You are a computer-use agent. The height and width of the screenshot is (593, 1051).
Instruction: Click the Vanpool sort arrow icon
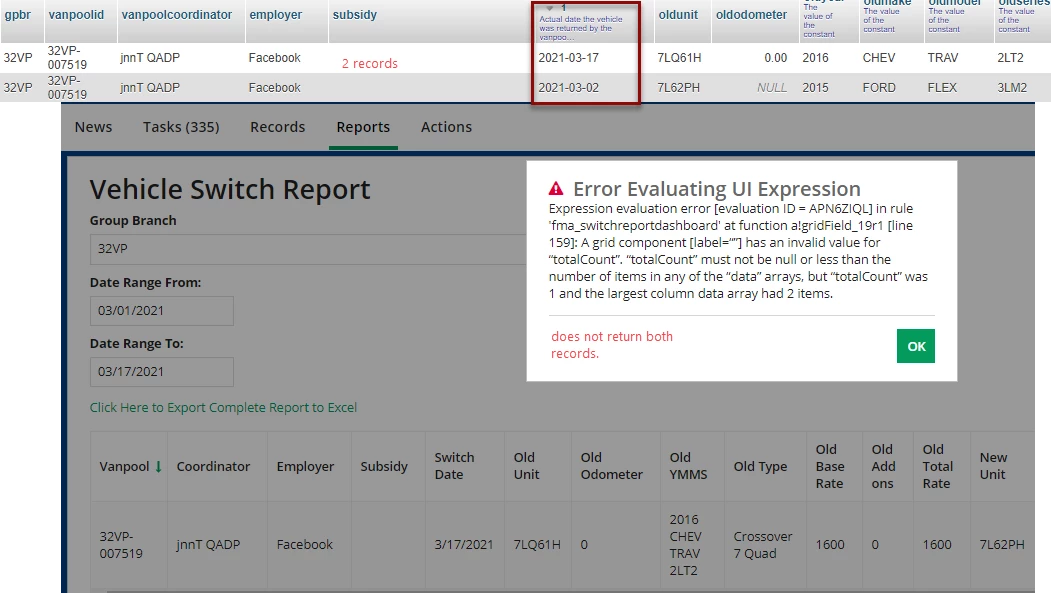coord(158,466)
